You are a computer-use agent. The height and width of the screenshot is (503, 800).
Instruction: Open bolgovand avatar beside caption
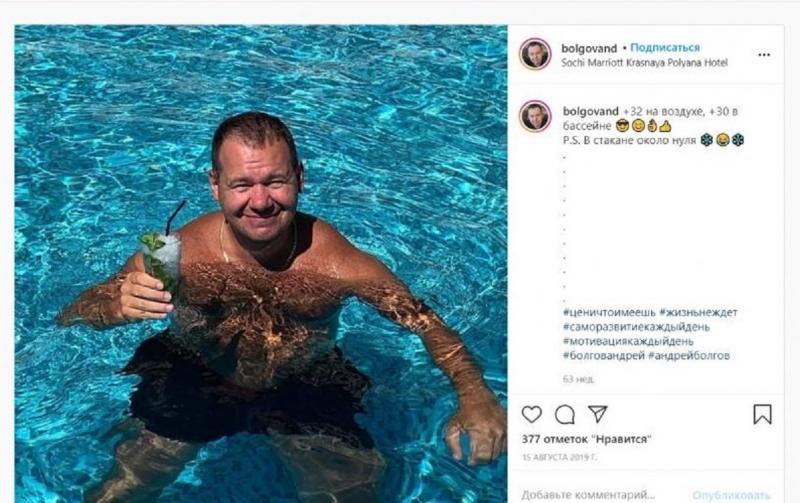535,116
